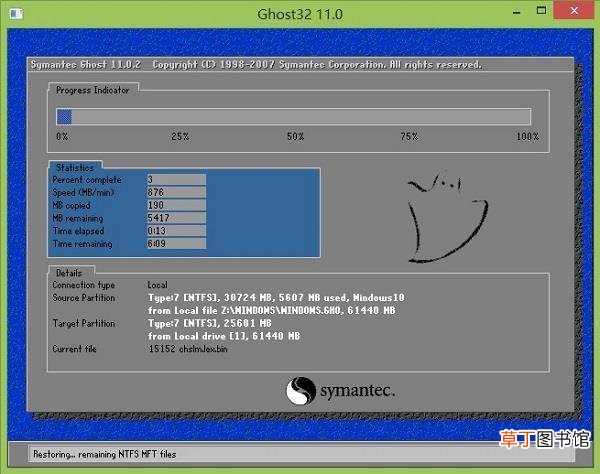Click the Local connection type value

pos(158,285)
